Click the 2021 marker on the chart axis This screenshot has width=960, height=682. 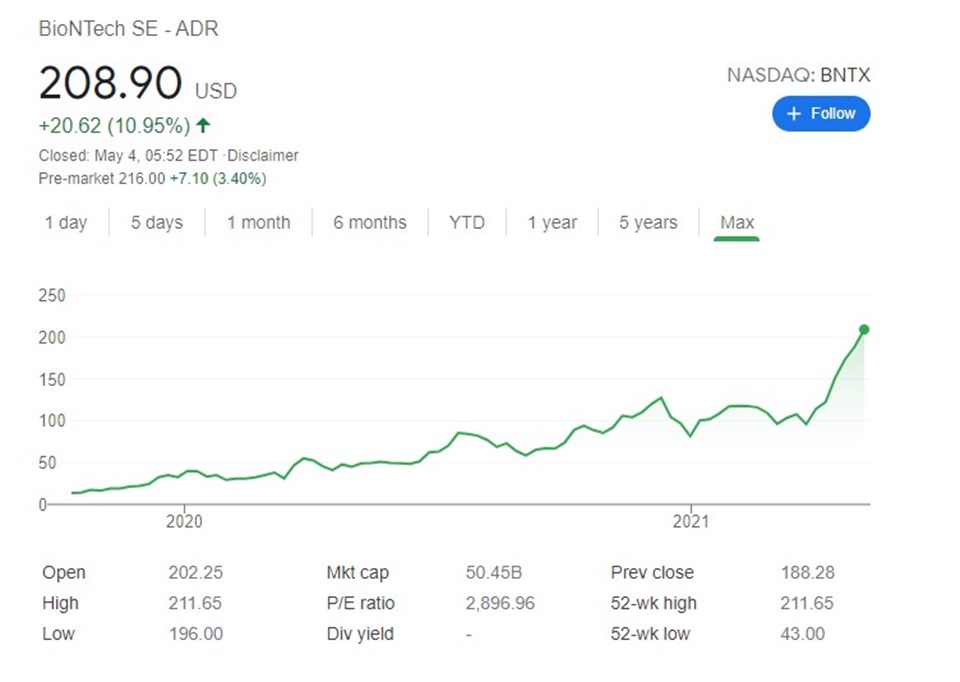691,522
